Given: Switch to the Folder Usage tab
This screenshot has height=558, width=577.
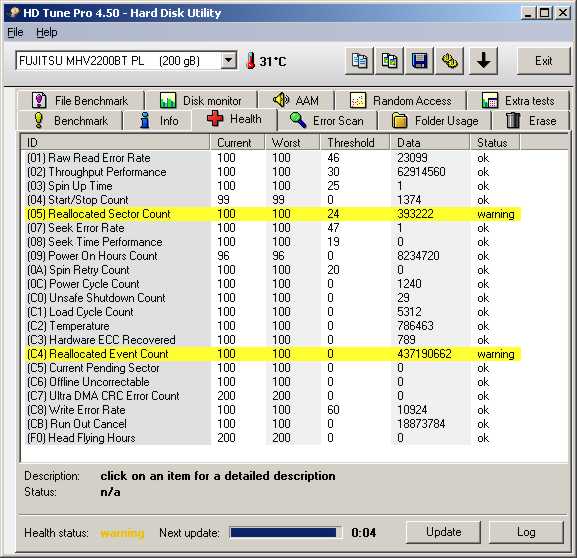Looking at the screenshot, I should coord(435,120).
